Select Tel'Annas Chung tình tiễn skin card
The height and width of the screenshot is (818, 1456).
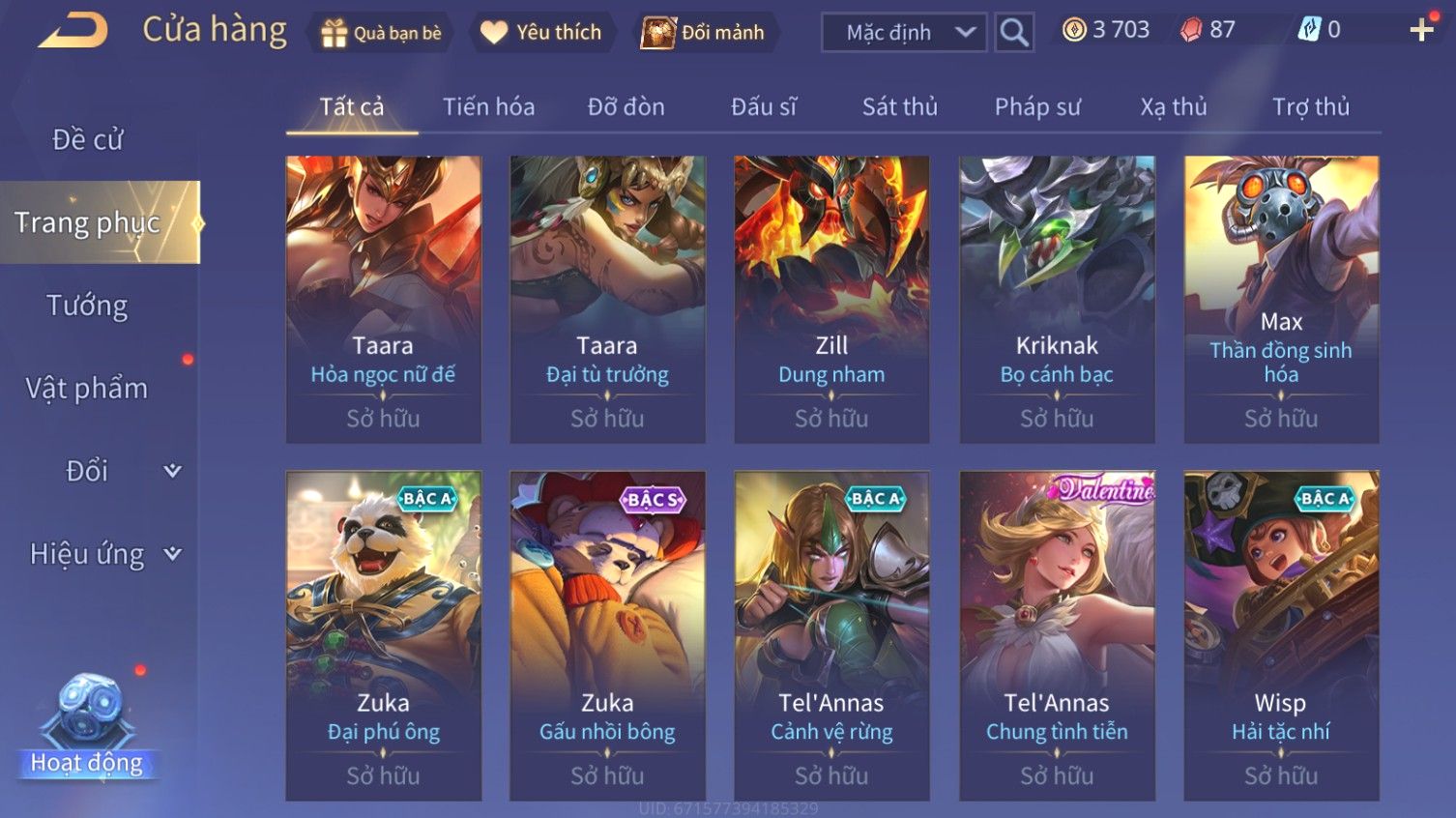1057,635
